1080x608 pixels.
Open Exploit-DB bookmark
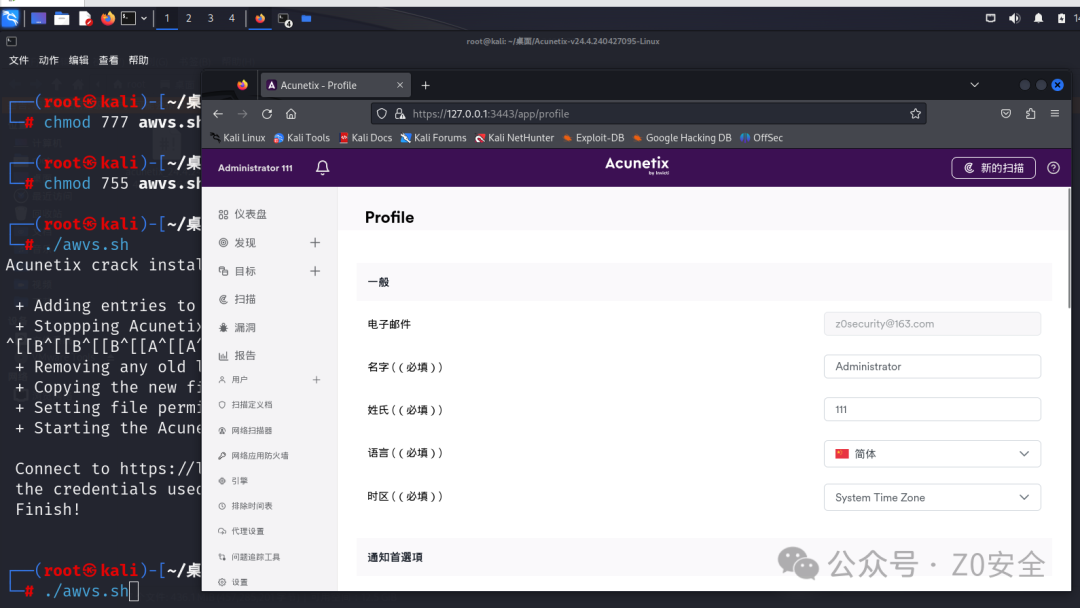[x=593, y=138]
